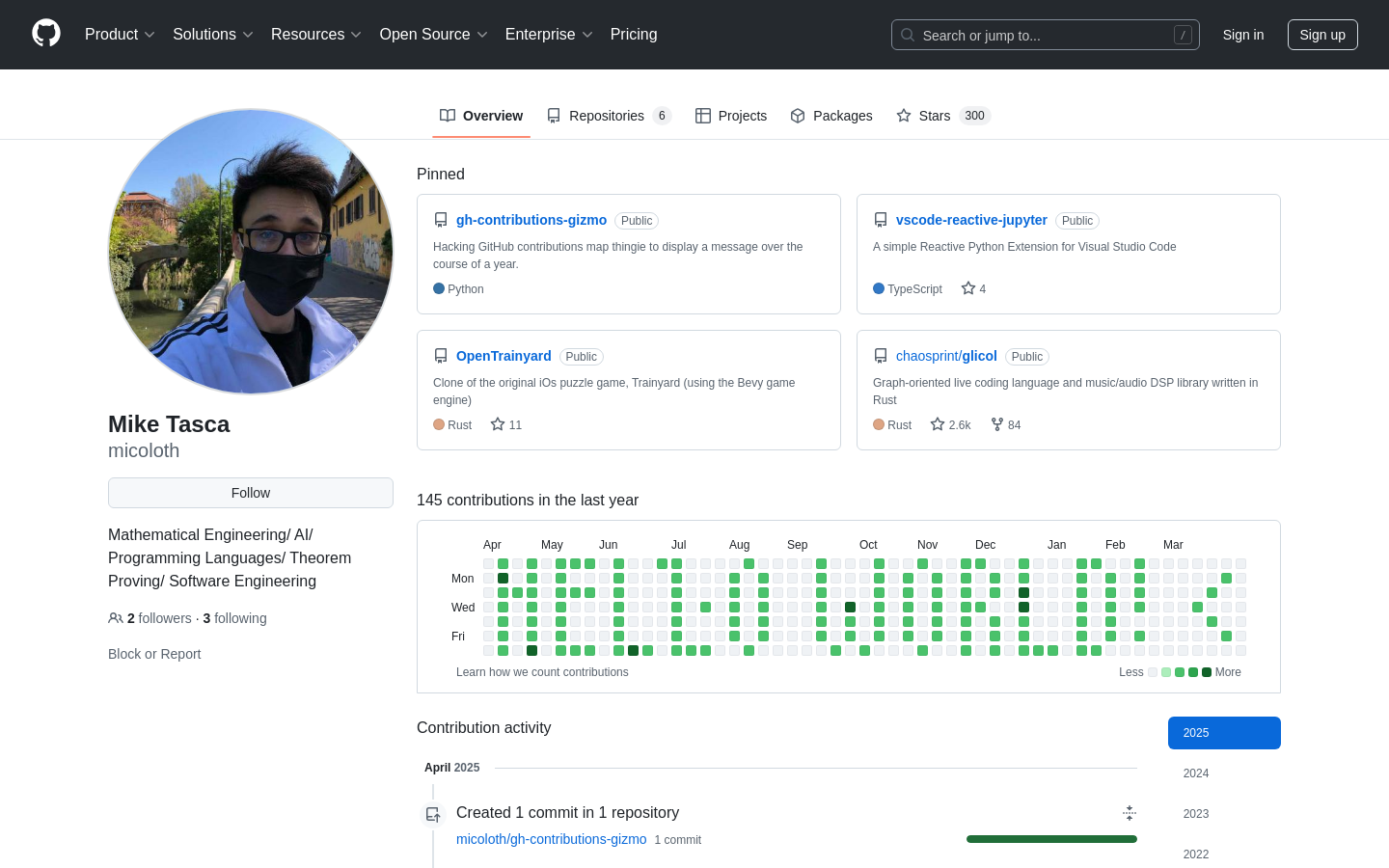Viewport: 1389px width, 868px height.
Task: Click the Stars tab star icon
Action: click(904, 116)
